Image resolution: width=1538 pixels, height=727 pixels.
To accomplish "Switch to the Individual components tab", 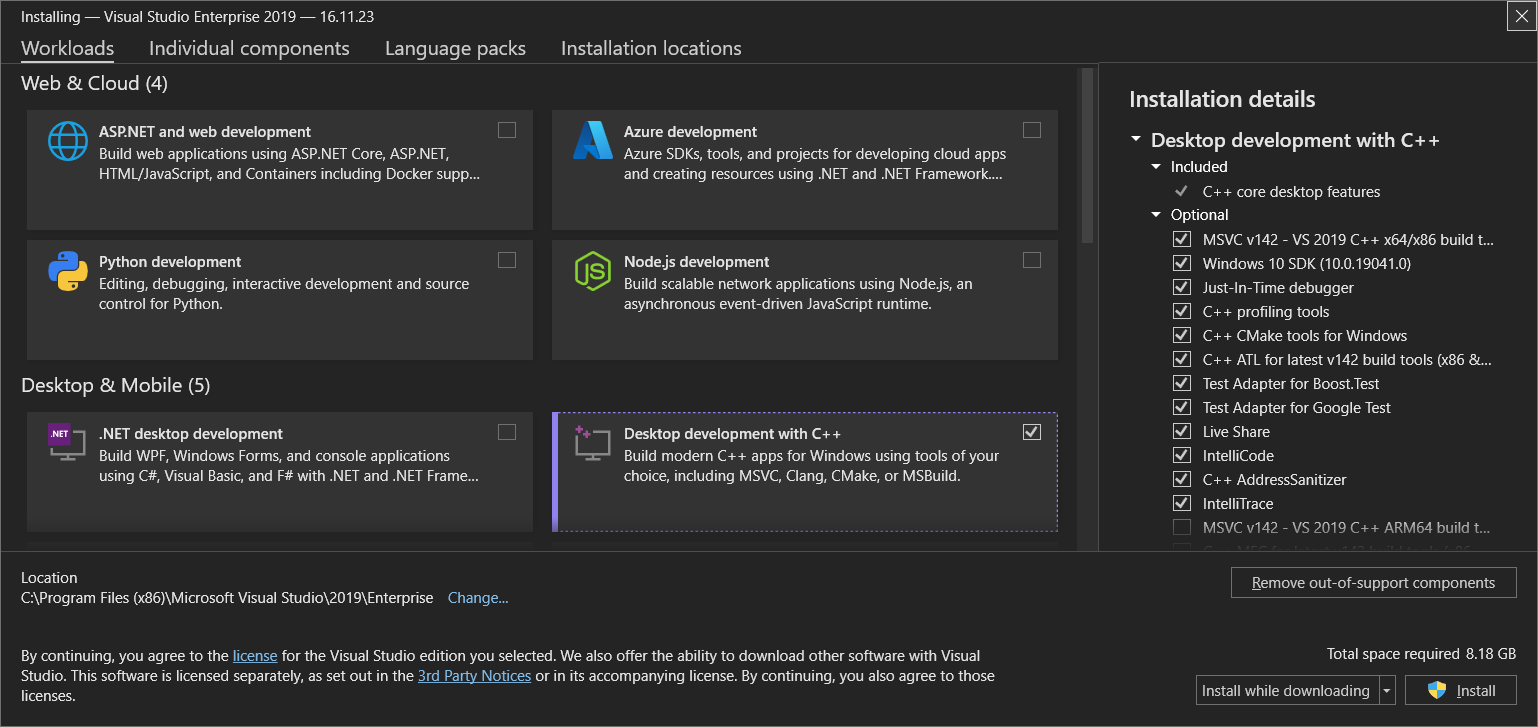I will 249,48.
